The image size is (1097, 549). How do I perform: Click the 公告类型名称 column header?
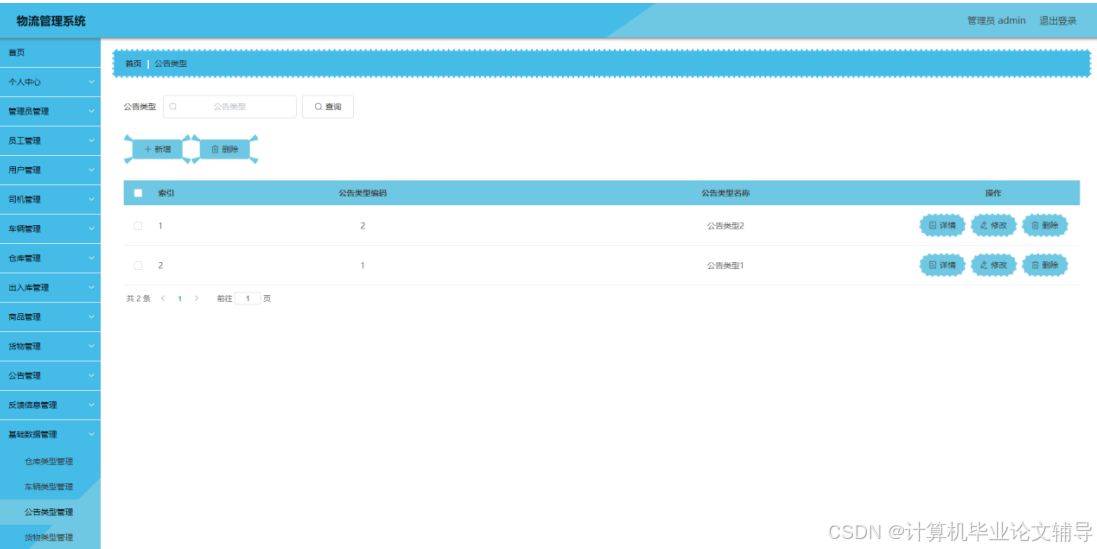point(726,193)
